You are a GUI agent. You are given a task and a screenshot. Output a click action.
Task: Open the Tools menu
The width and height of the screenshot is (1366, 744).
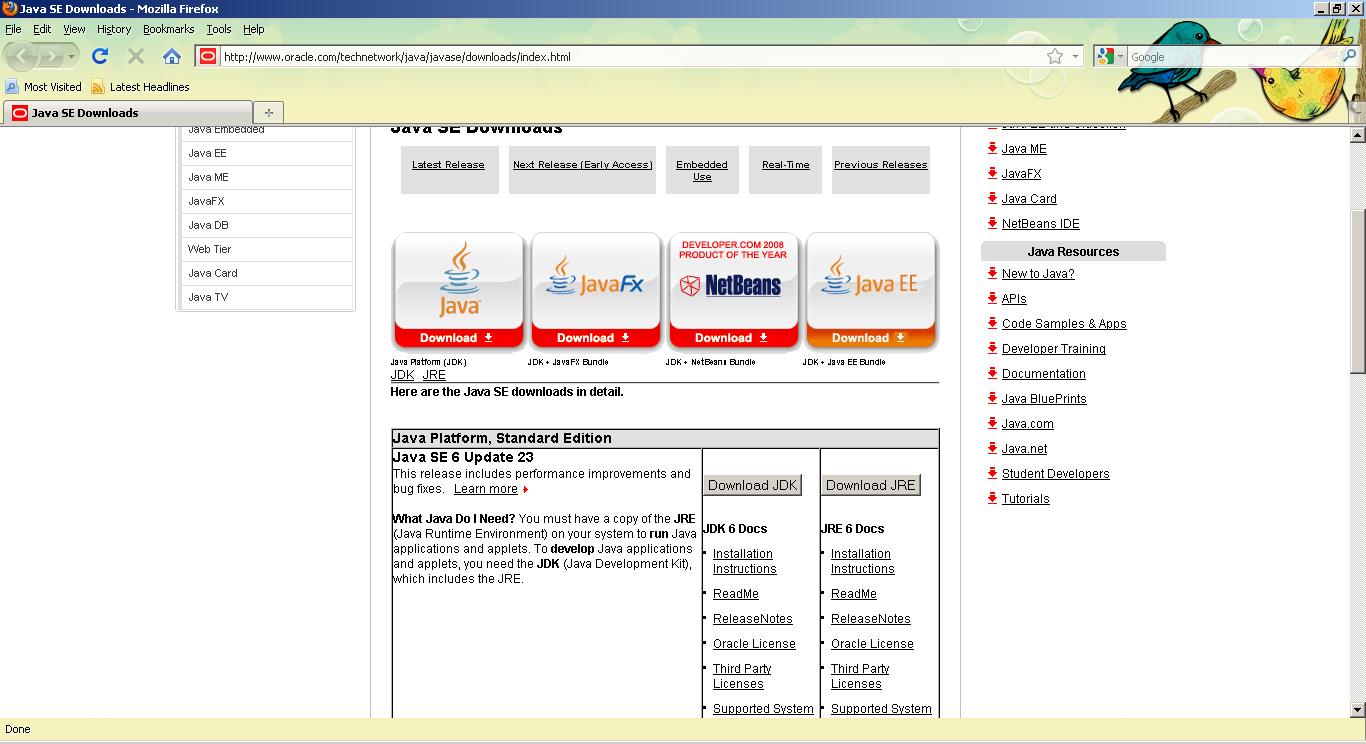pyautogui.click(x=218, y=29)
